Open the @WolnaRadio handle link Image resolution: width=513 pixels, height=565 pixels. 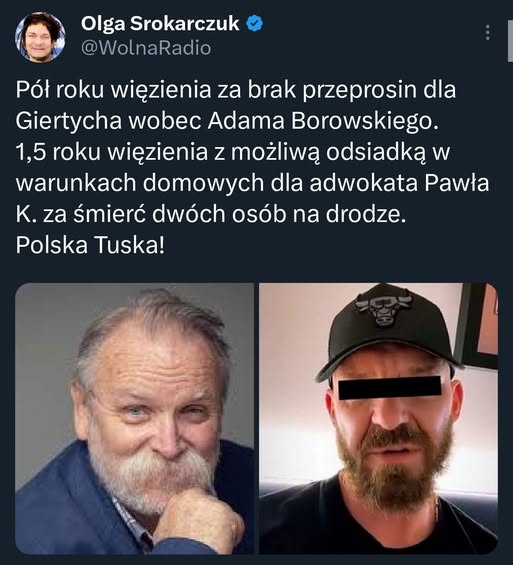tap(146, 48)
